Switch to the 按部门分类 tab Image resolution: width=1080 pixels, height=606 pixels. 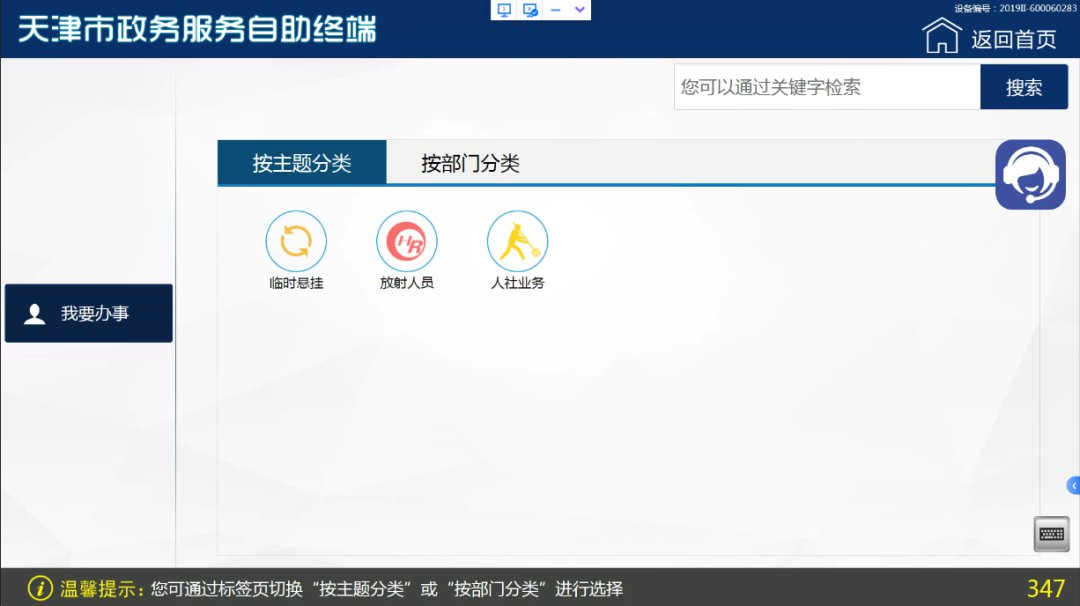(470, 163)
